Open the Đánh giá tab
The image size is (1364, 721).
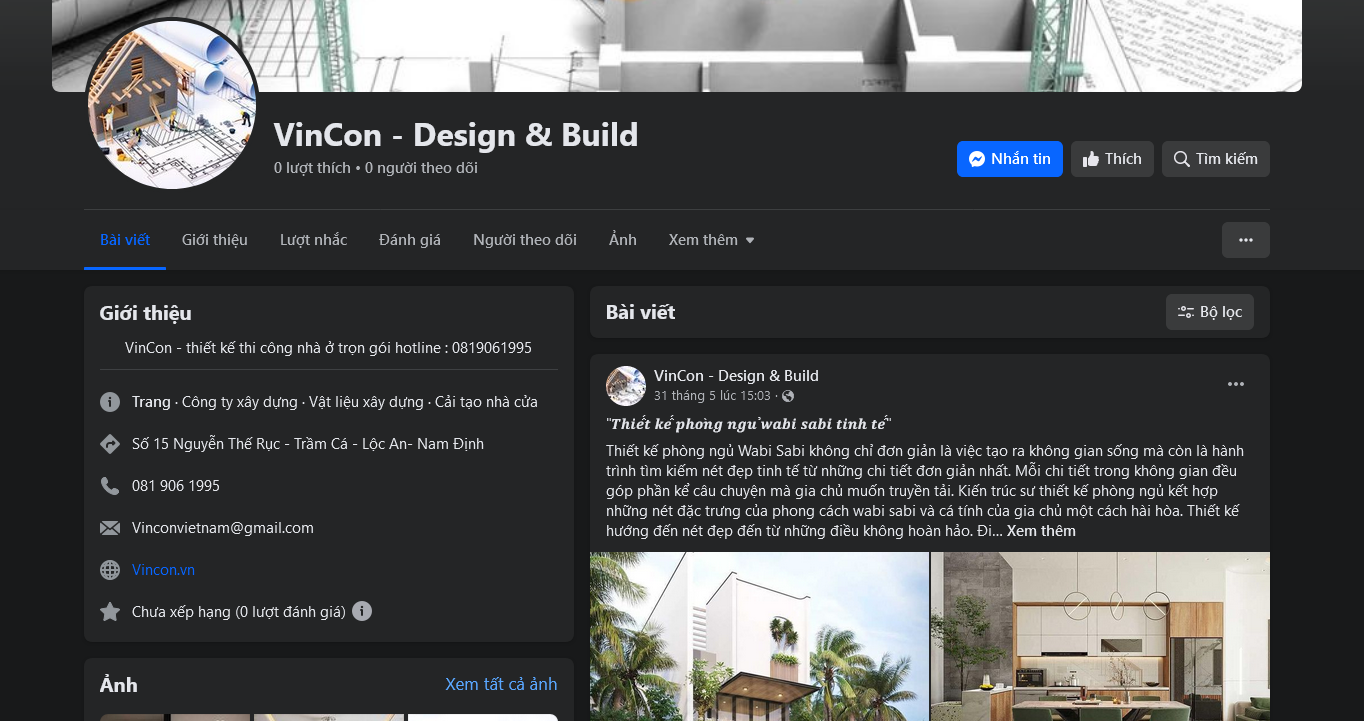pos(410,240)
